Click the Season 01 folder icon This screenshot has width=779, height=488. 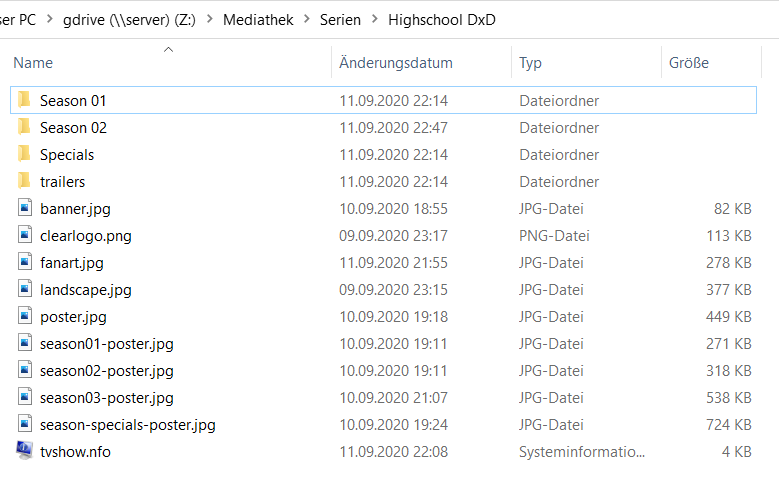pyautogui.click(x=24, y=100)
